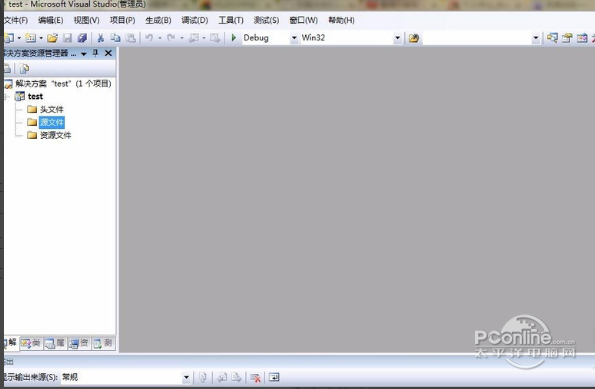595x389 pixels.
Task: Click Go to Previous Message icon in Output
Action: (x=222, y=377)
